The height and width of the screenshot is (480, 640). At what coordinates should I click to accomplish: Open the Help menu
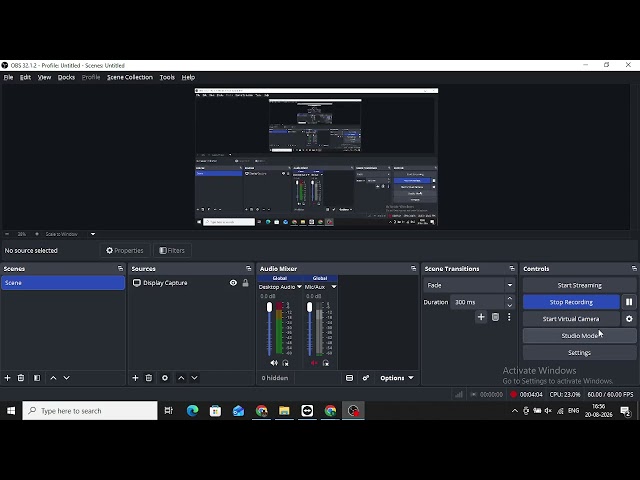coord(188,77)
